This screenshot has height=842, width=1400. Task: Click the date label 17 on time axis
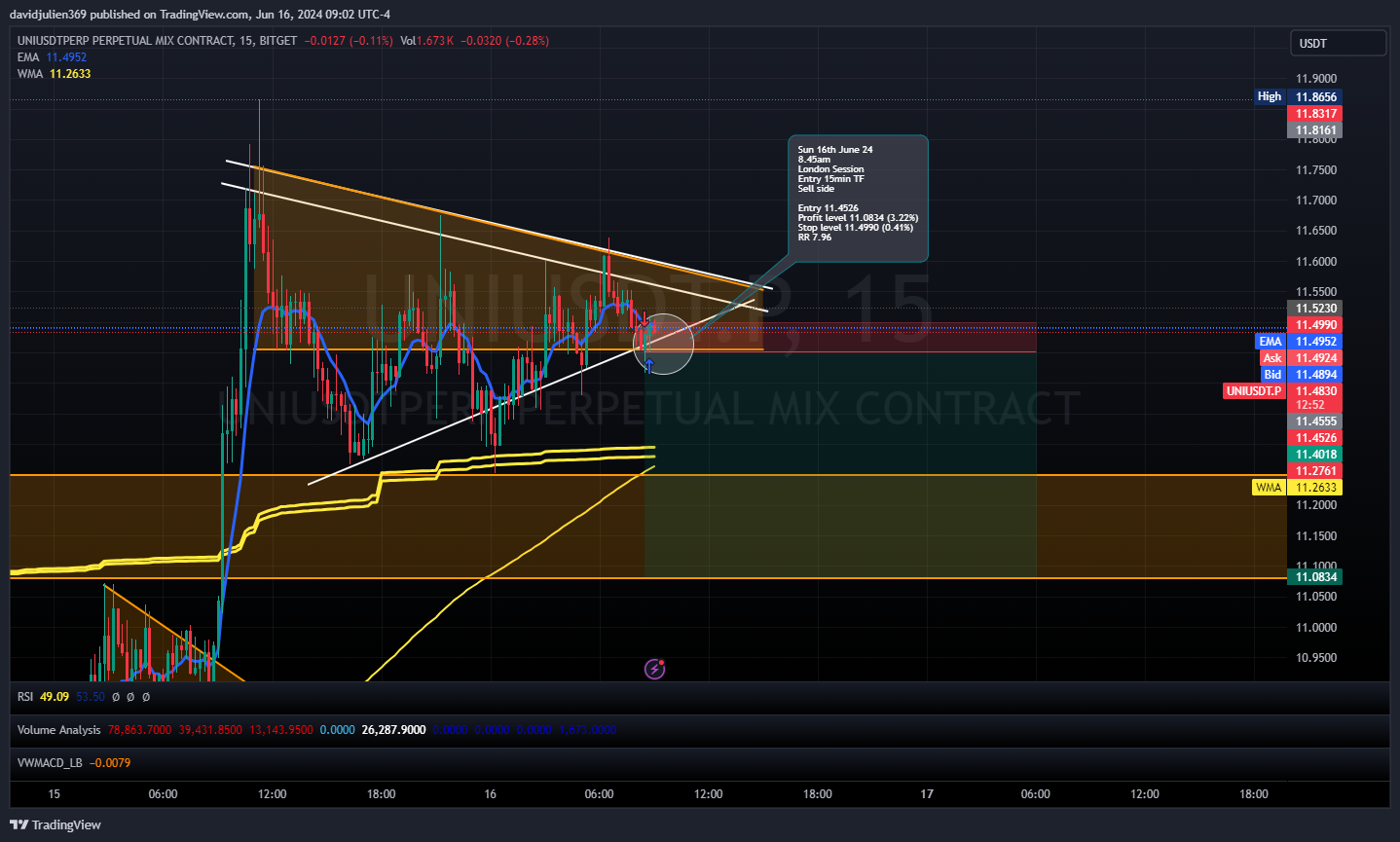927,794
